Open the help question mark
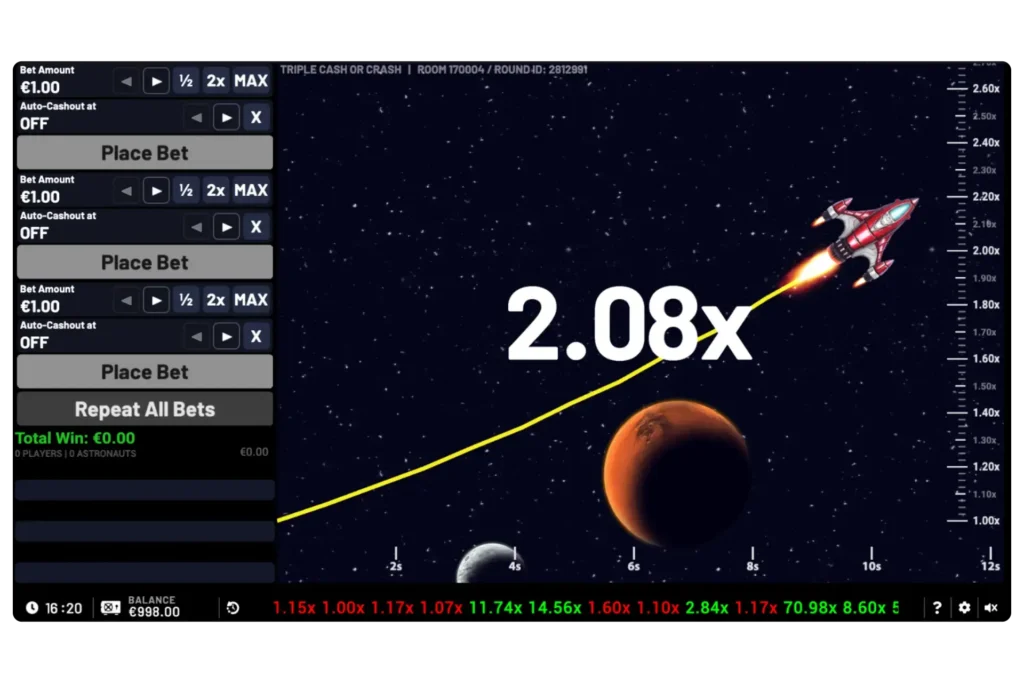 [937, 607]
